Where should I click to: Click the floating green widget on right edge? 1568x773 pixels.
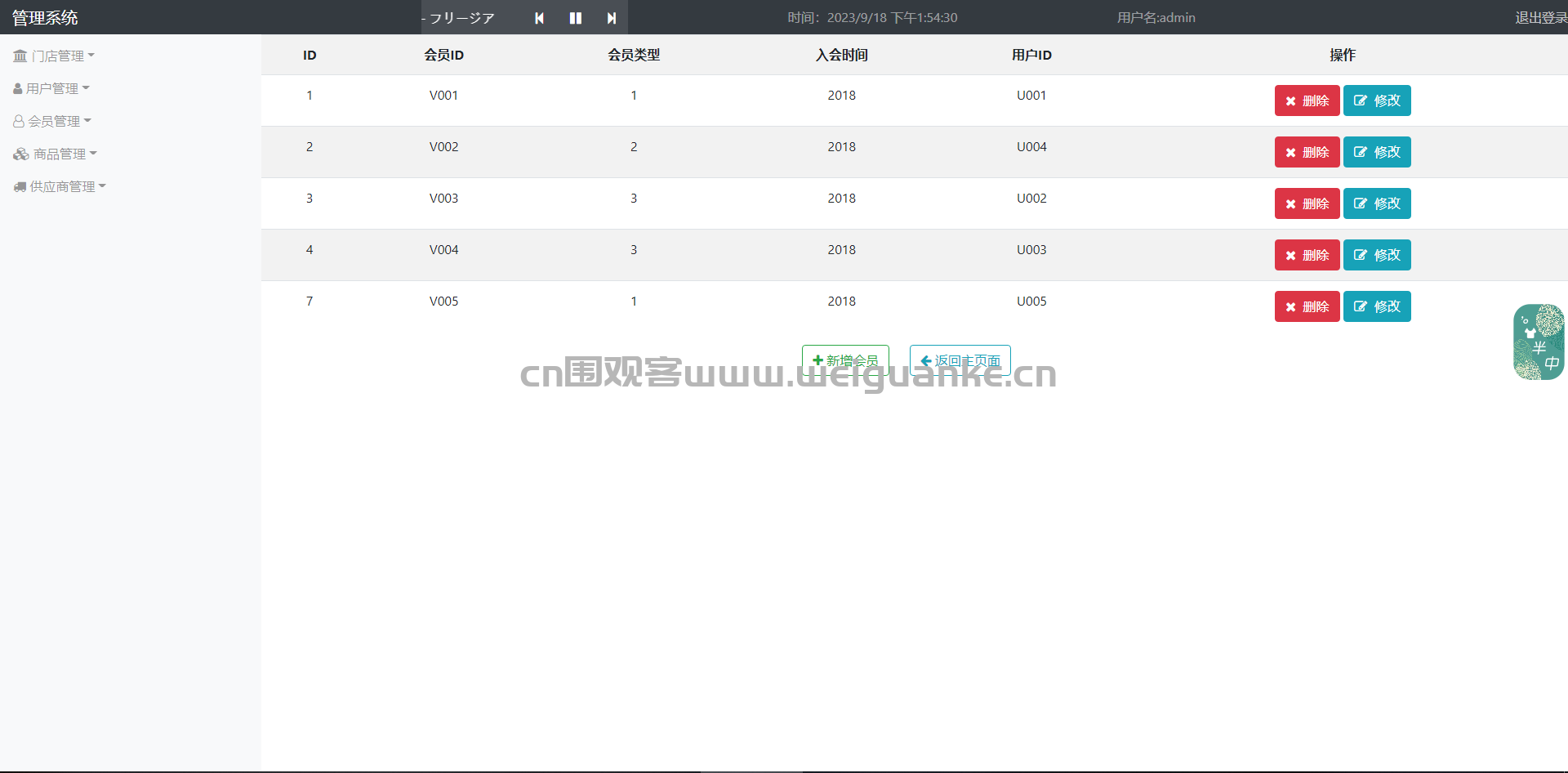click(x=1539, y=342)
